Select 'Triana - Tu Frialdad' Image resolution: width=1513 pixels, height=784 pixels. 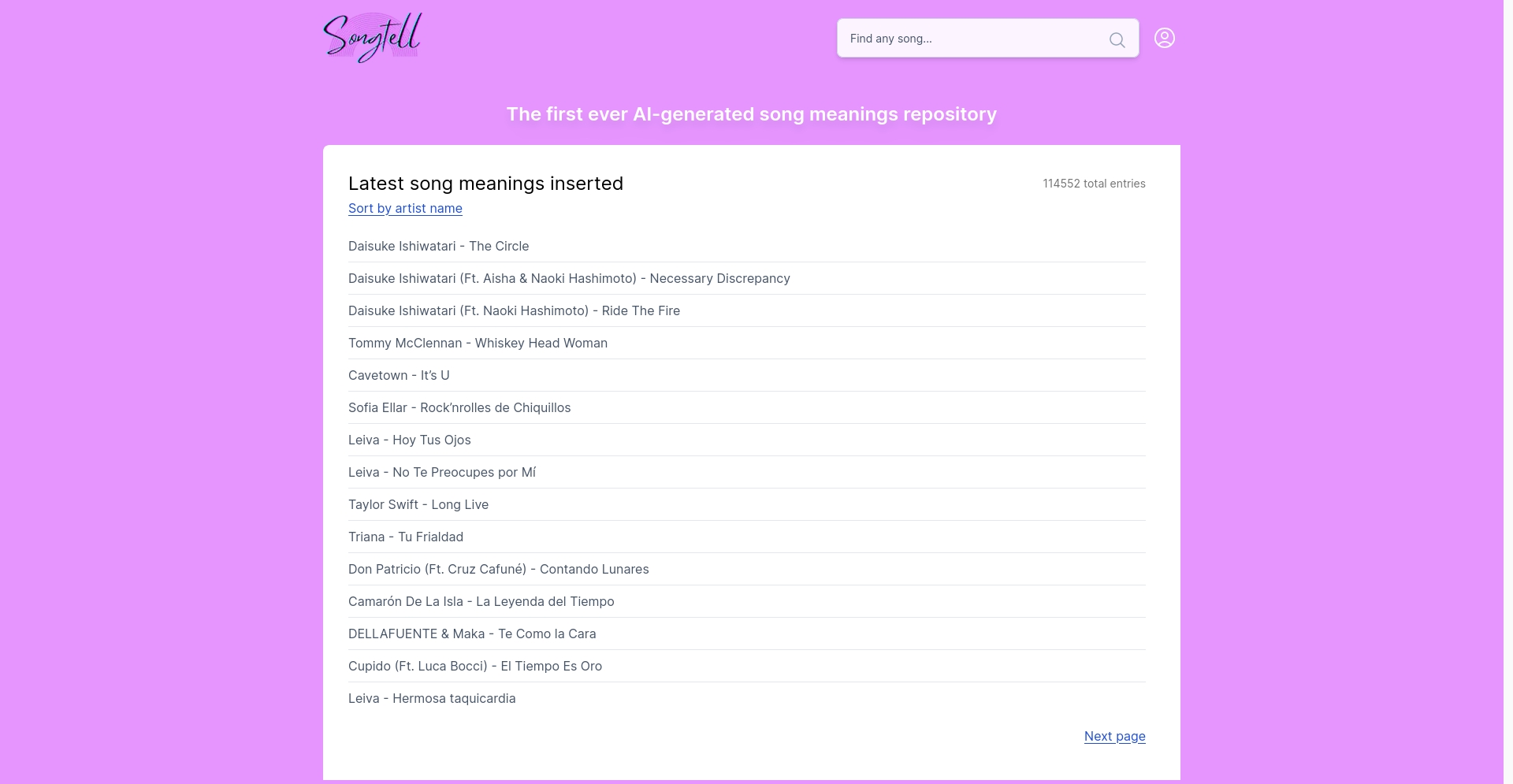406,537
